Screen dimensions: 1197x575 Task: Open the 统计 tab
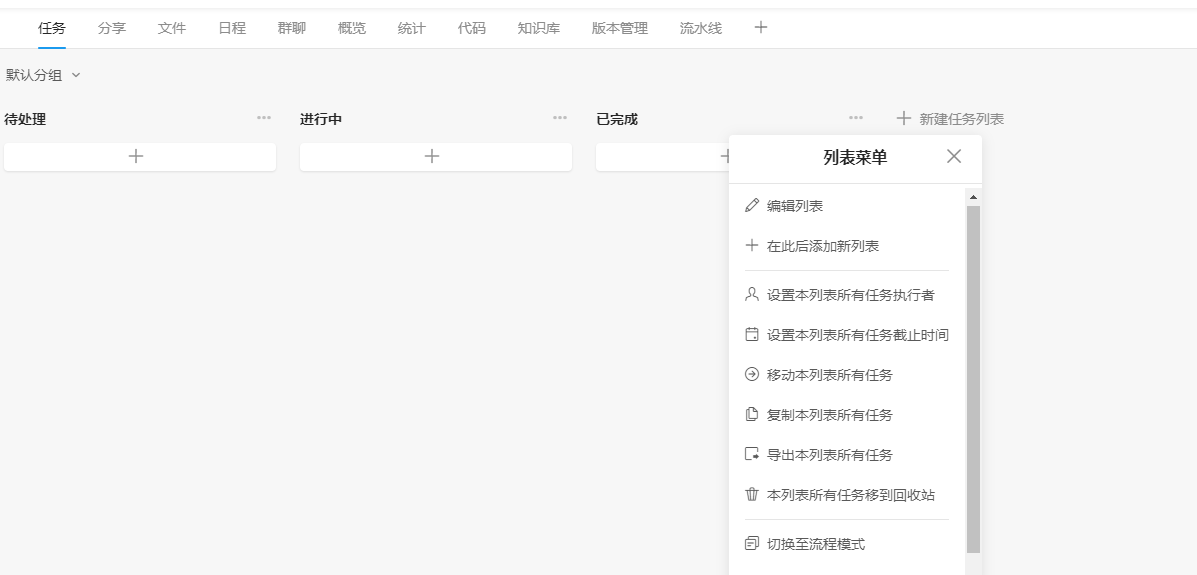pyautogui.click(x=411, y=28)
